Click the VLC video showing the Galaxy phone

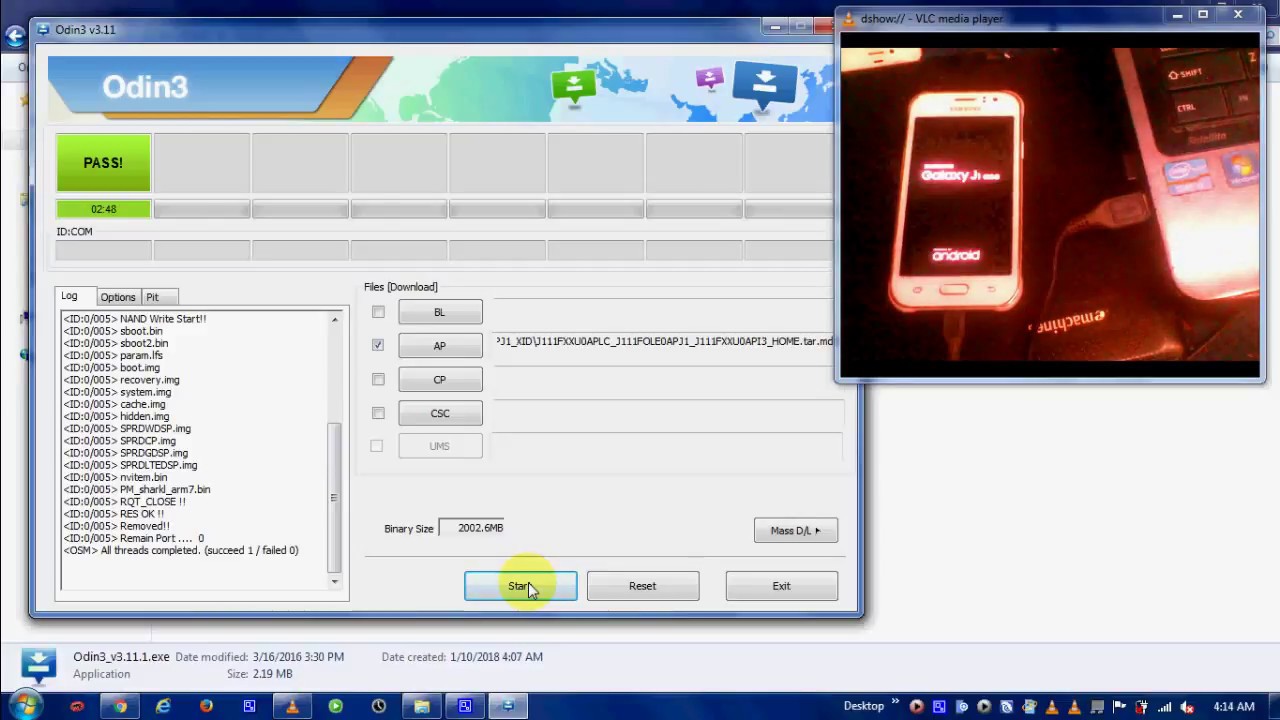coord(1050,205)
